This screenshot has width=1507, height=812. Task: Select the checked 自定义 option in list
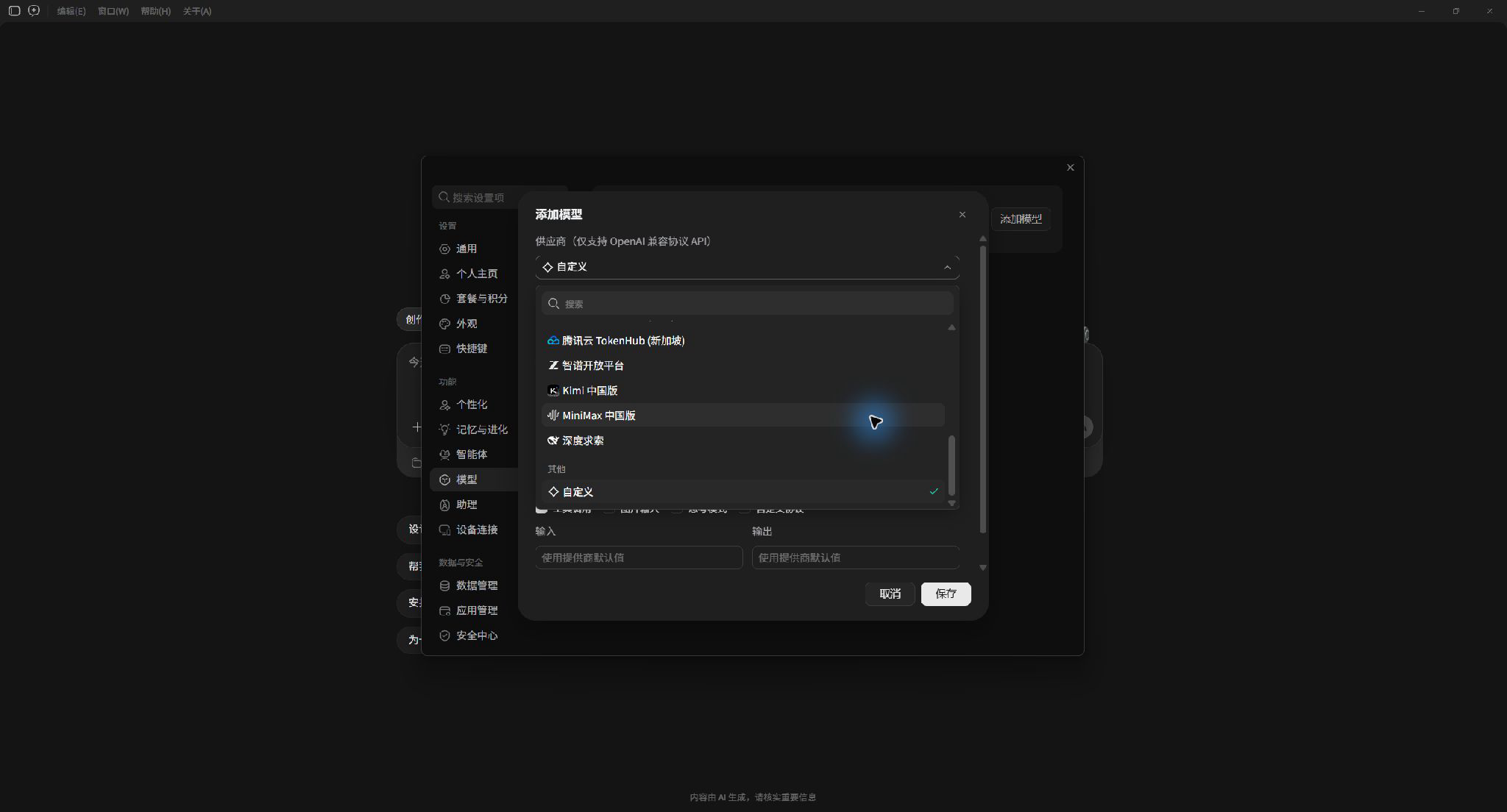pos(743,492)
